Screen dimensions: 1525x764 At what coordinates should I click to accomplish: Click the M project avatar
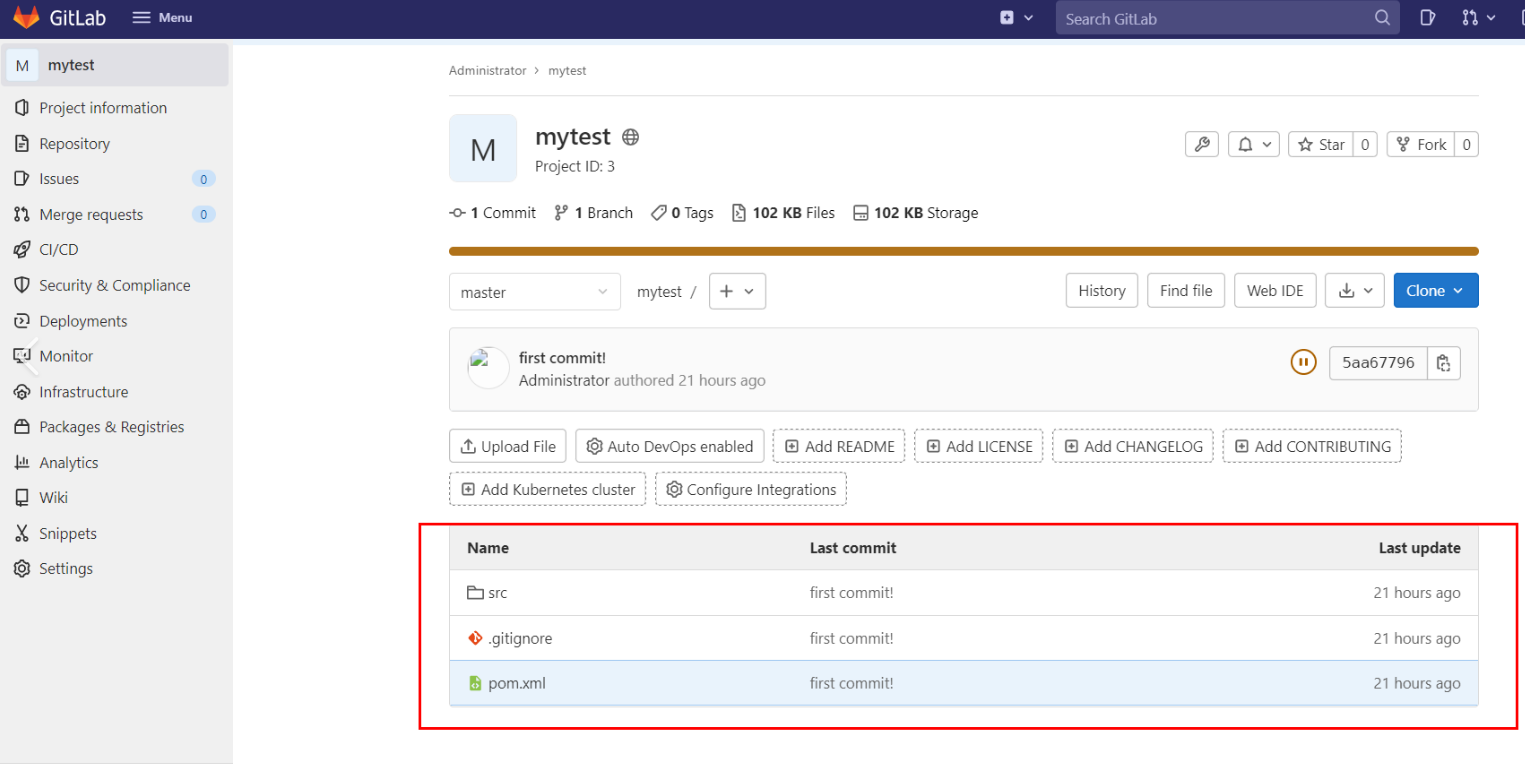point(483,148)
